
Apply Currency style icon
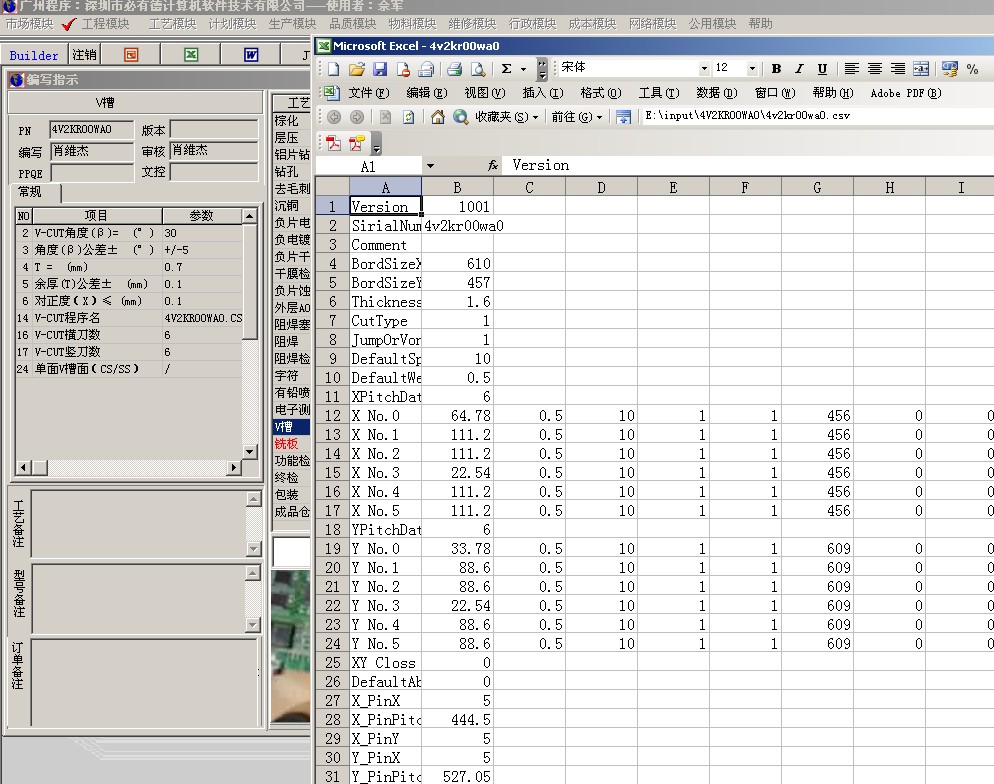tap(950, 68)
